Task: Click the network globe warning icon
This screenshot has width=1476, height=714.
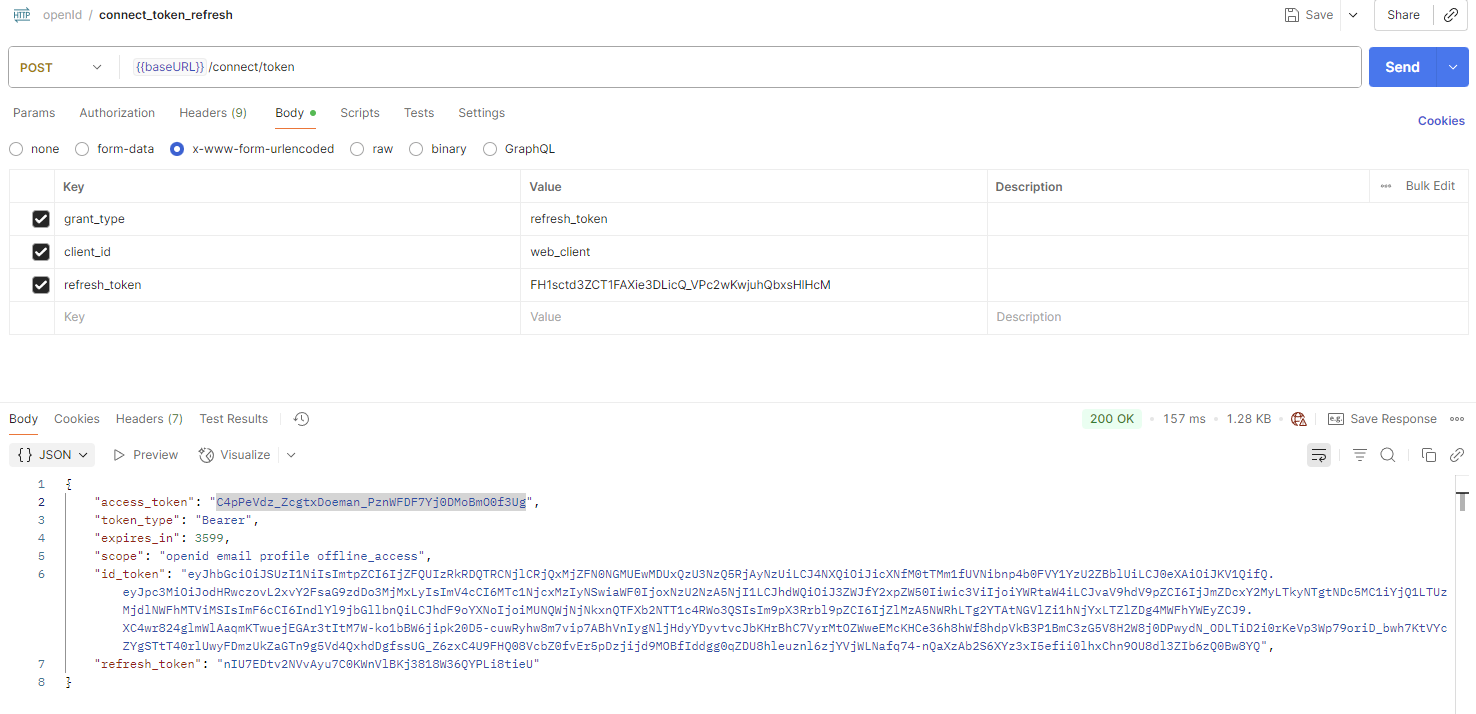Action: [1299, 419]
